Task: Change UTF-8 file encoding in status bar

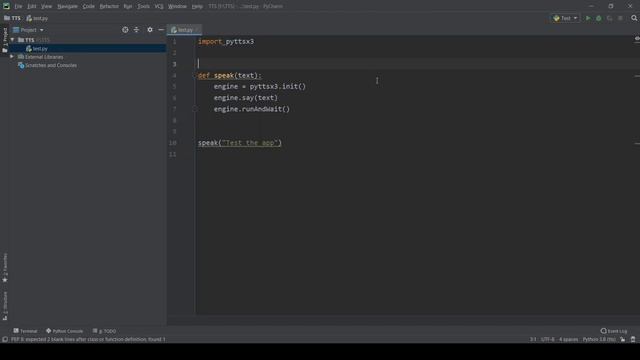Action: 548,340
